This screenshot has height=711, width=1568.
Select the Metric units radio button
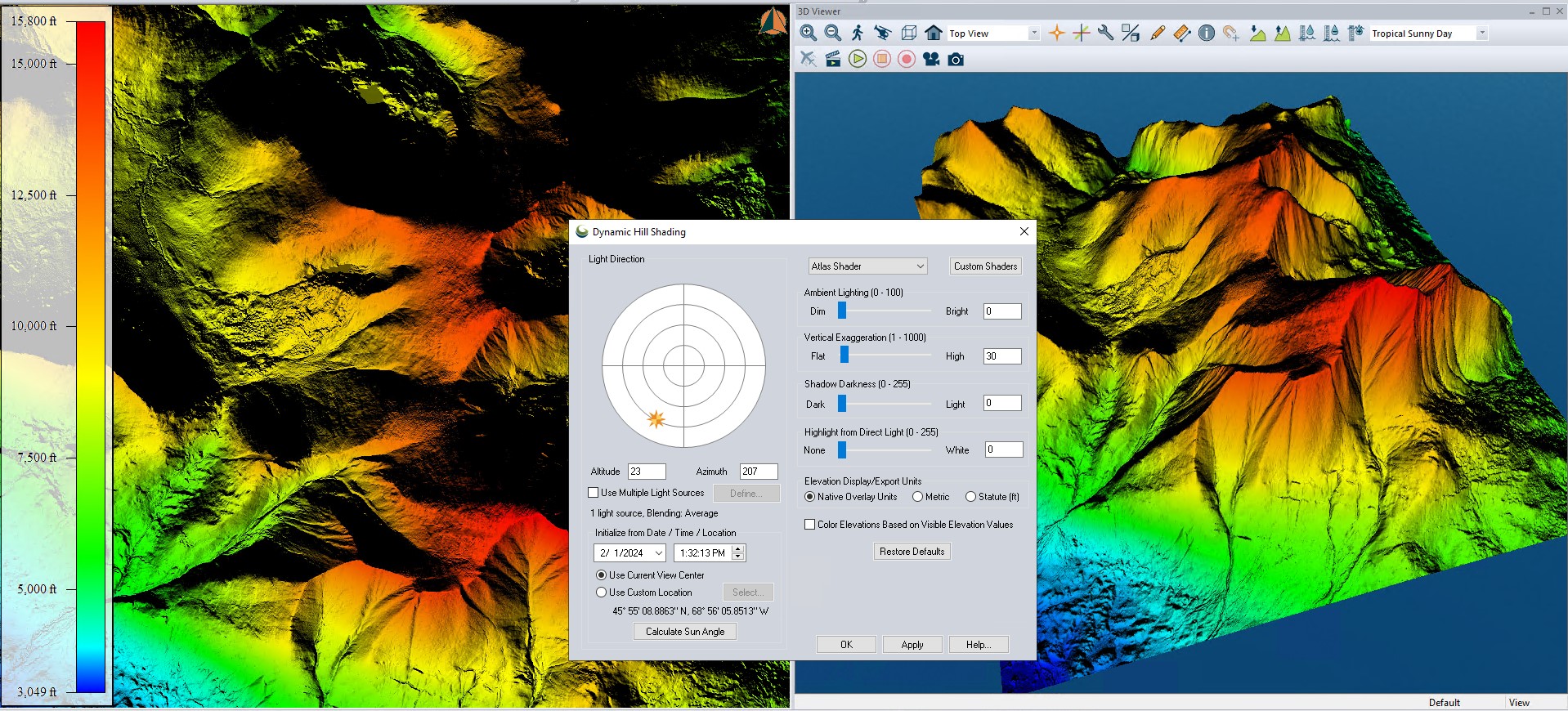pyautogui.click(x=918, y=497)
